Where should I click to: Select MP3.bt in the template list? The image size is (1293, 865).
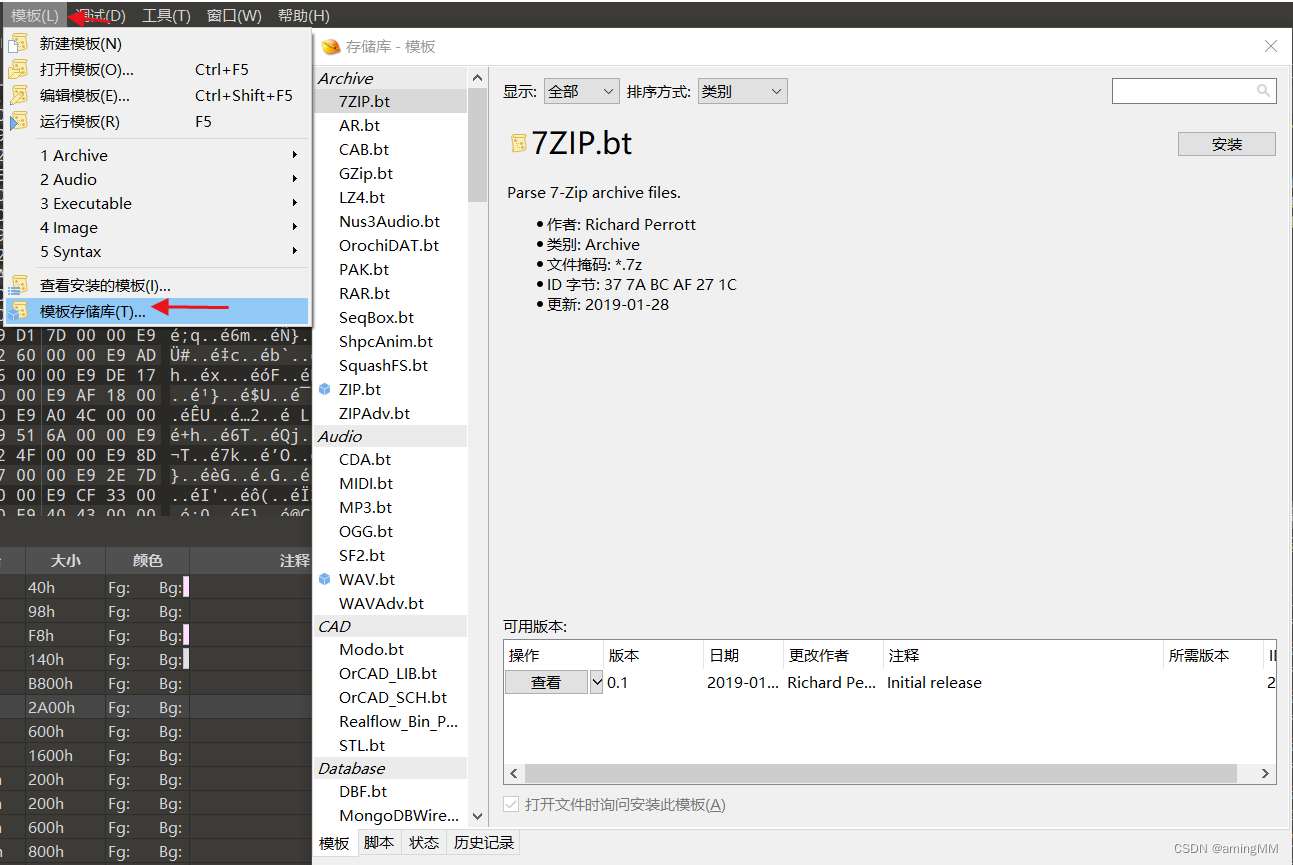[x=390, y=507]
